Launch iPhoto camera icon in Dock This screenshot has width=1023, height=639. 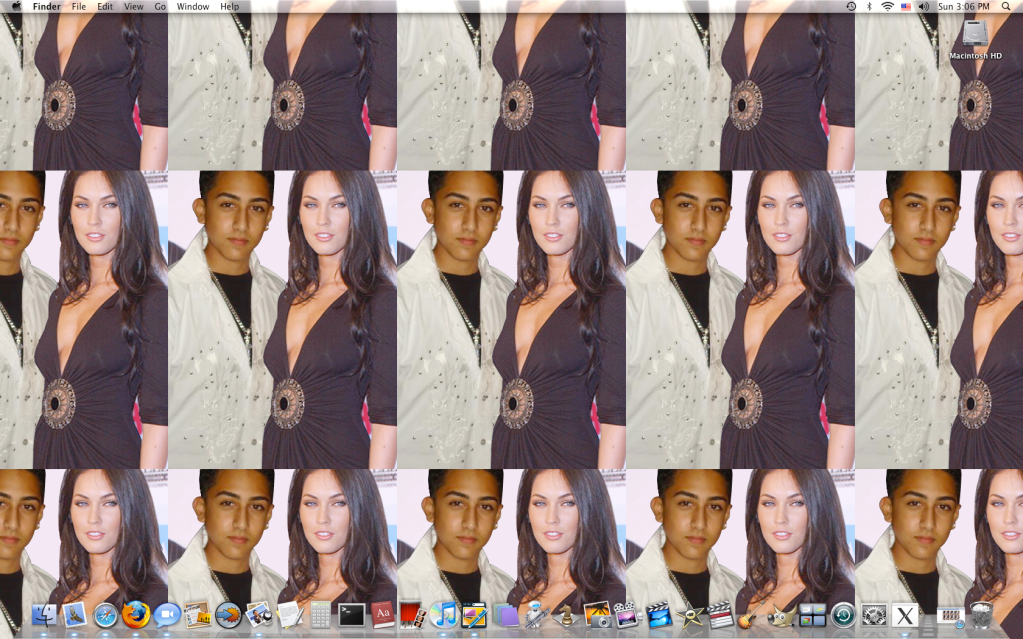(597, 615)
